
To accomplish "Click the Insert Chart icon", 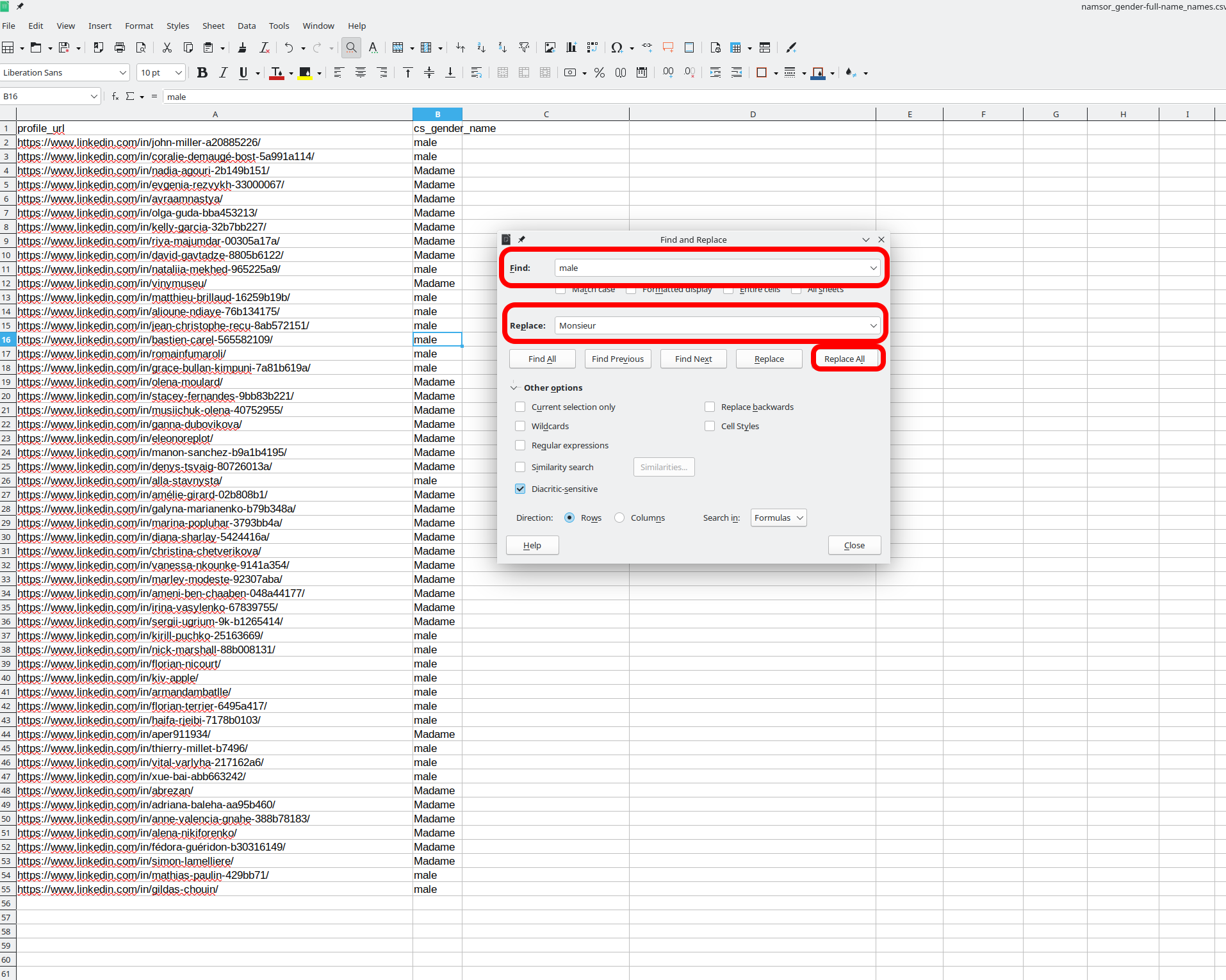I will click(x=571, y=47).
